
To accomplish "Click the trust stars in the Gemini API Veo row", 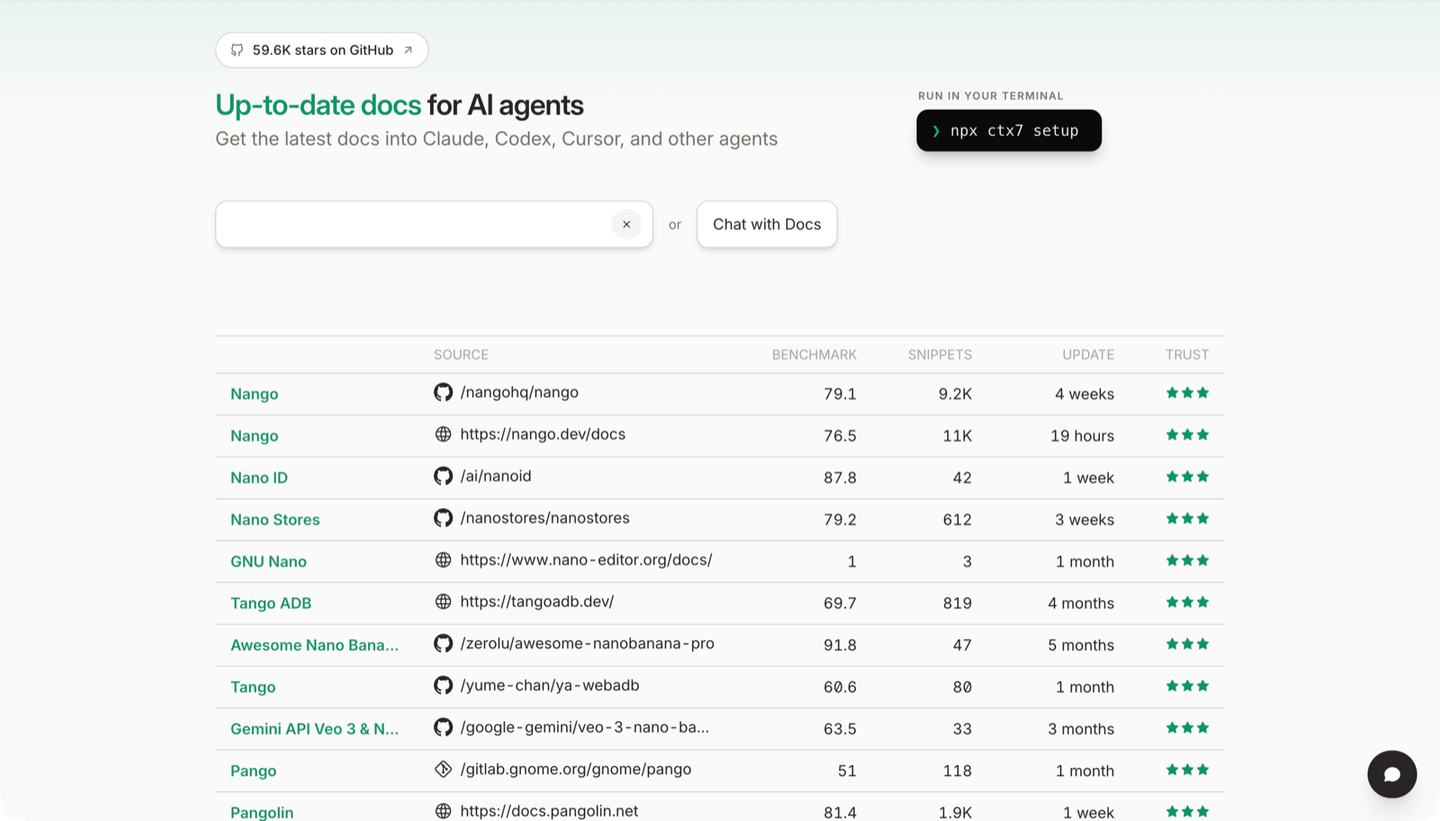I will pos(1187,729).
